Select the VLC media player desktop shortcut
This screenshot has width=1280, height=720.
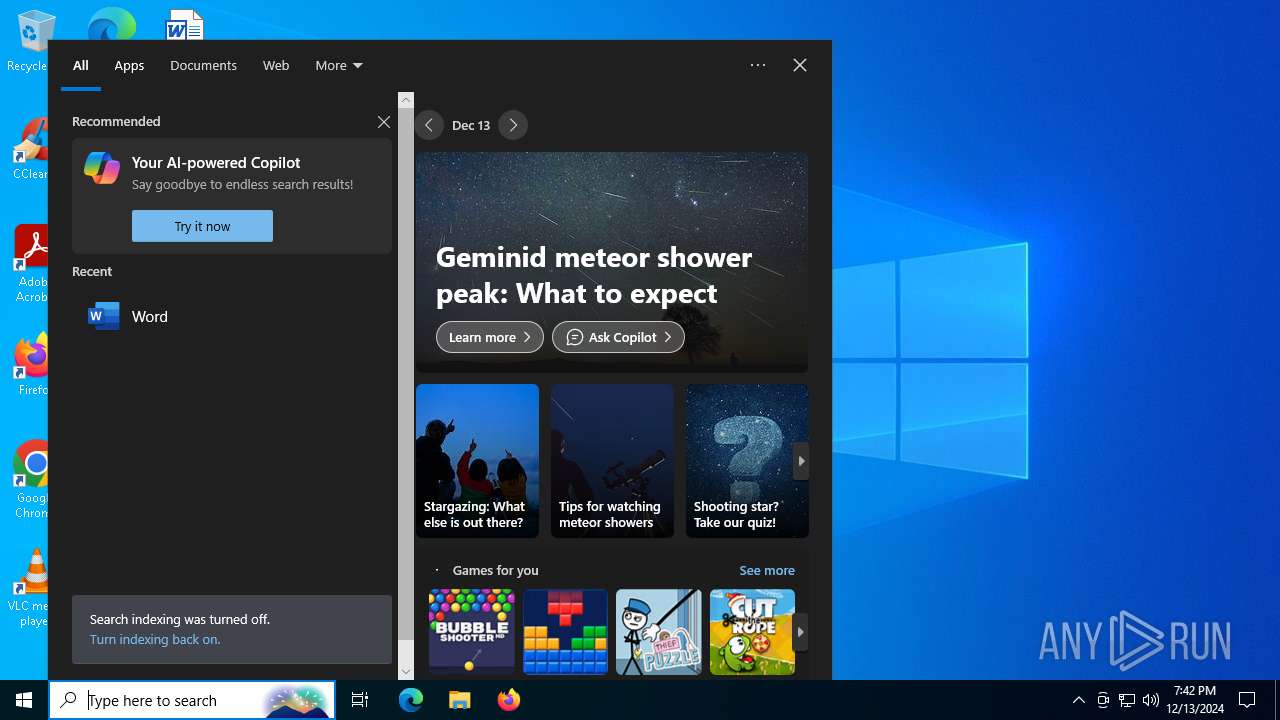[30, 588]
